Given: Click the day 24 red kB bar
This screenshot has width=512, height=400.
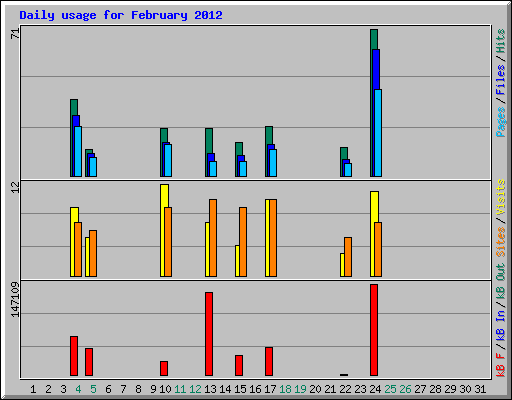Looking at the screenshot, I should 374,330.
